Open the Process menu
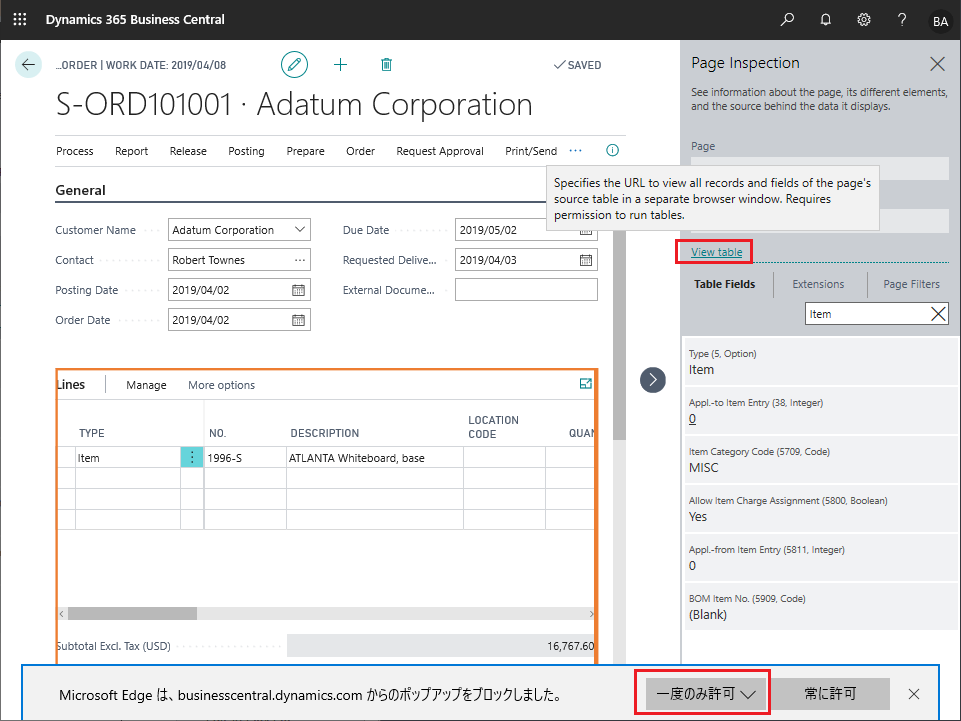This screenshot has height=721, width=961. [x=75, y=151]
